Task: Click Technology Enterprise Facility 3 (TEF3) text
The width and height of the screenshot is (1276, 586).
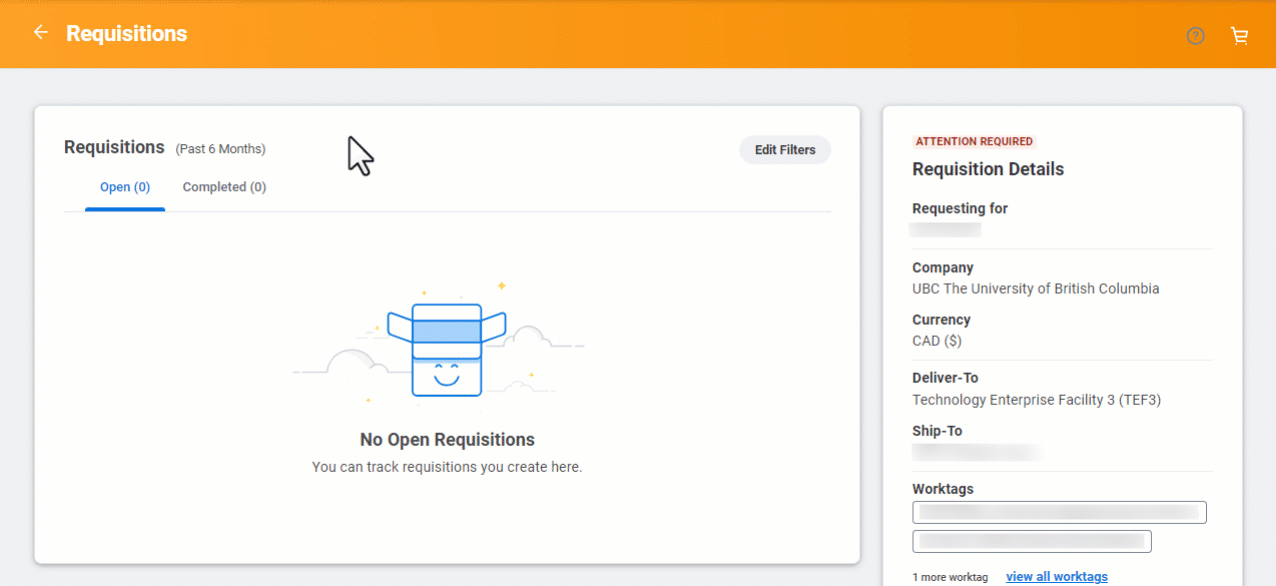Action: click(x=1036, y=399)
